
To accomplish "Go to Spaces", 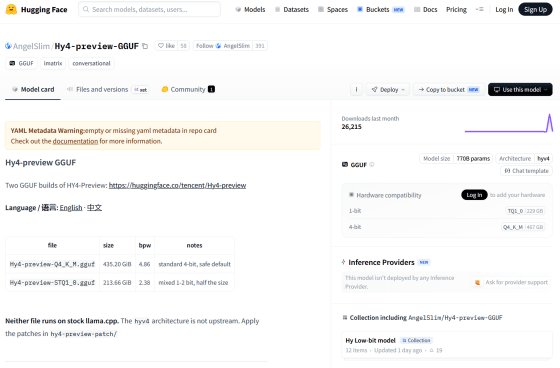I will coord(333,10).
